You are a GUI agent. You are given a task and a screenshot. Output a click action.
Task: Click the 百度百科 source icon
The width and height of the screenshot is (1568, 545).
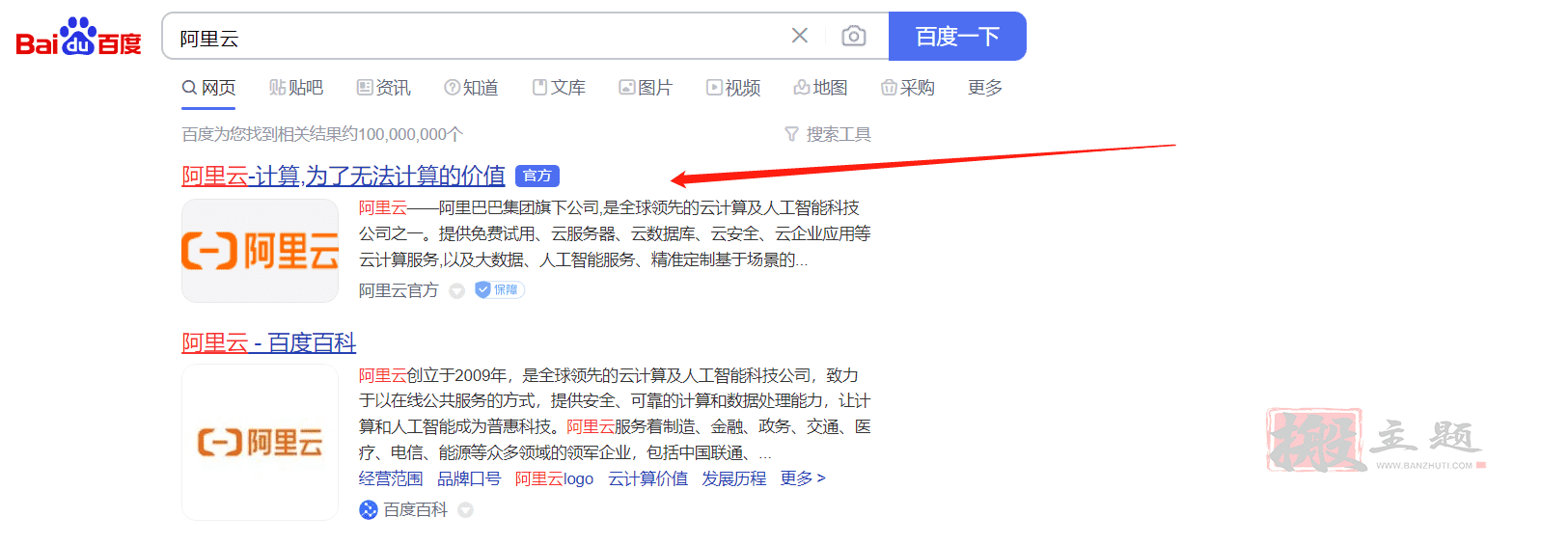pos(369,510)
